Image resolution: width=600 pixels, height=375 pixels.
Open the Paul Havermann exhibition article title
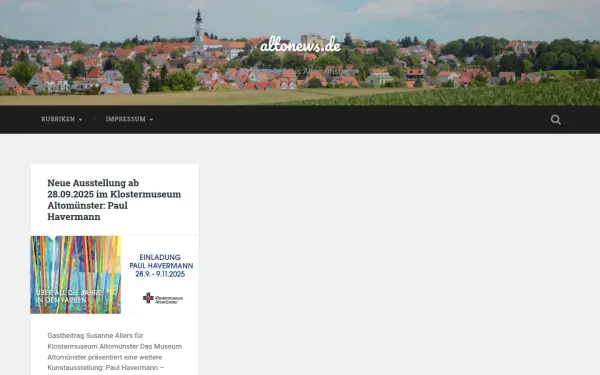tap(114, 199)
